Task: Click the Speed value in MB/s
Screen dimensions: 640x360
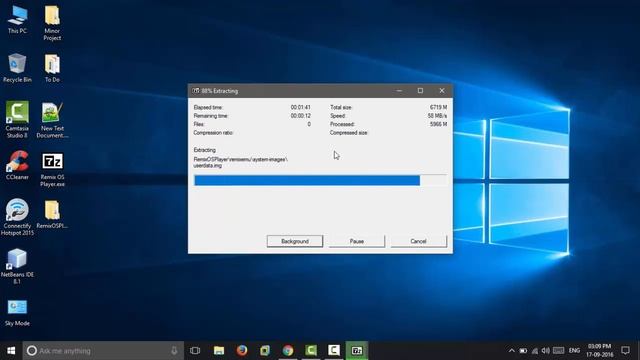Action: click(437, 116)
